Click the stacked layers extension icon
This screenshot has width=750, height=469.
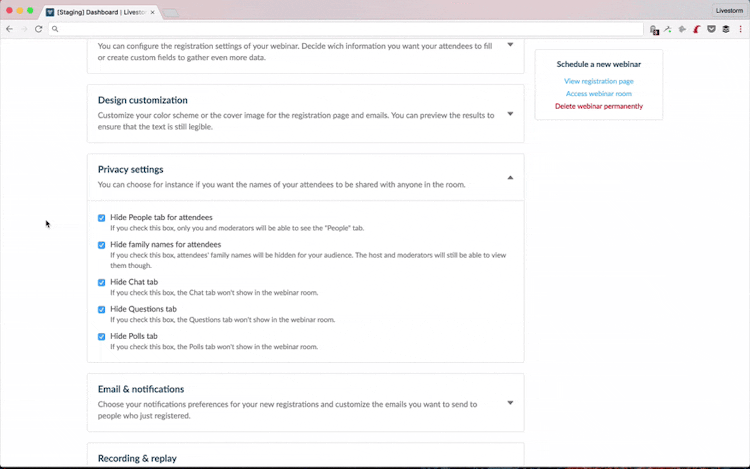click(726, 29)
